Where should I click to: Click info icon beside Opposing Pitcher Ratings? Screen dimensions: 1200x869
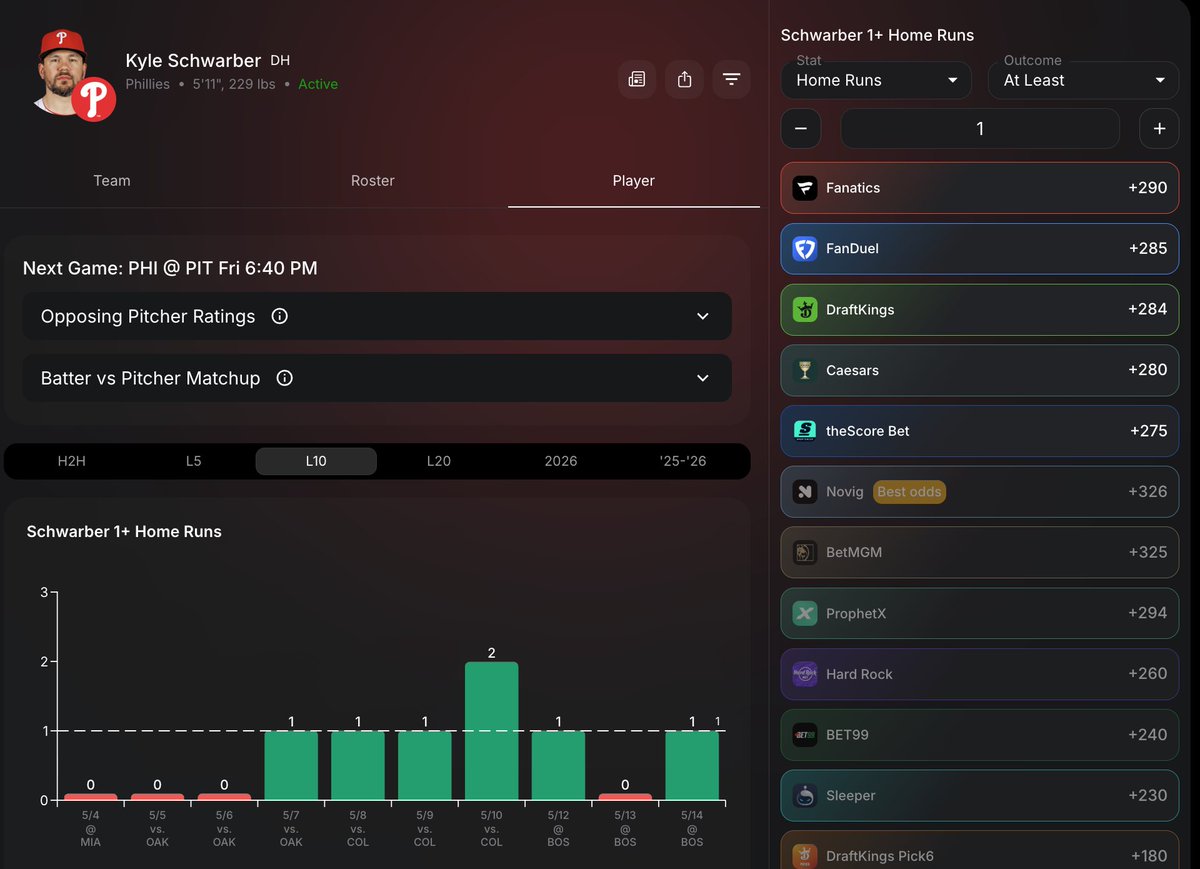point(280,316)
